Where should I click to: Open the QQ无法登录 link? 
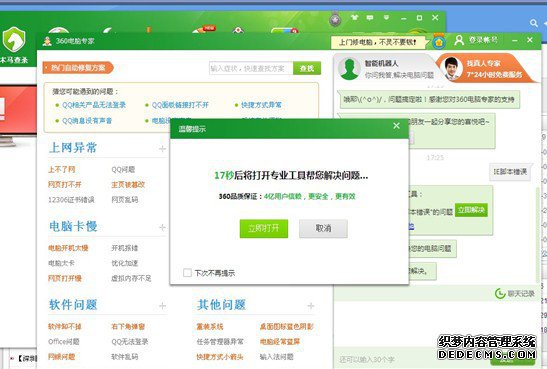click(130, 342)
